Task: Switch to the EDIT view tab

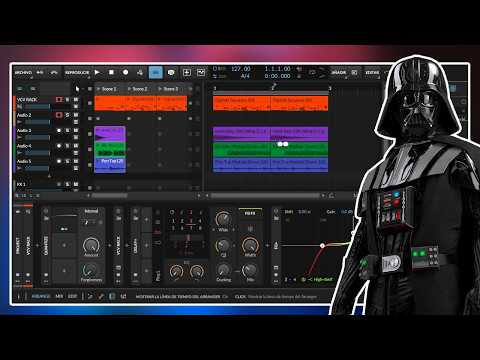Action: pyautogui.click(x=72, y=296)
